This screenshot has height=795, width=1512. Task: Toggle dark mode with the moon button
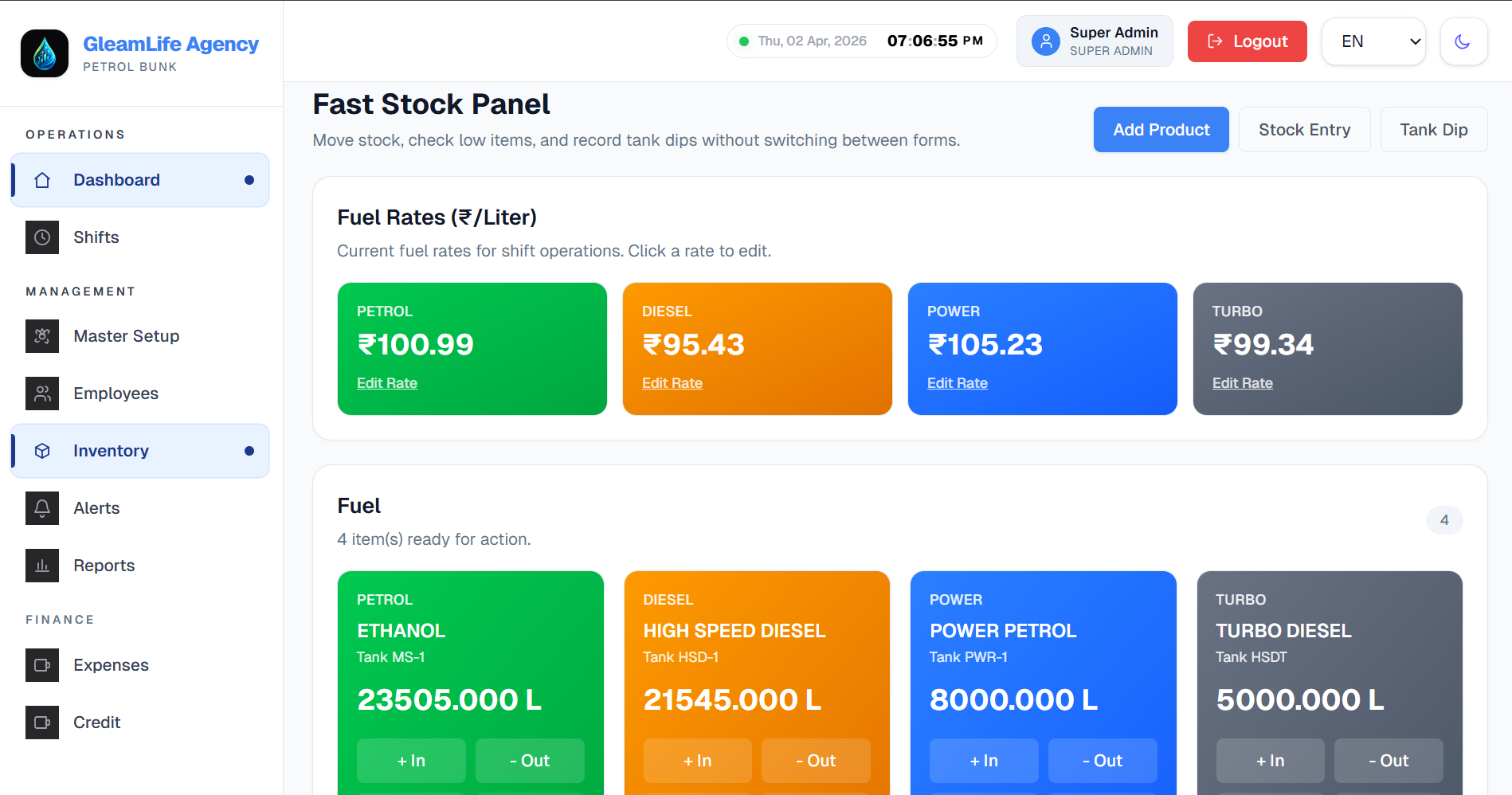pyautogui.click(x=1463, y=41)
